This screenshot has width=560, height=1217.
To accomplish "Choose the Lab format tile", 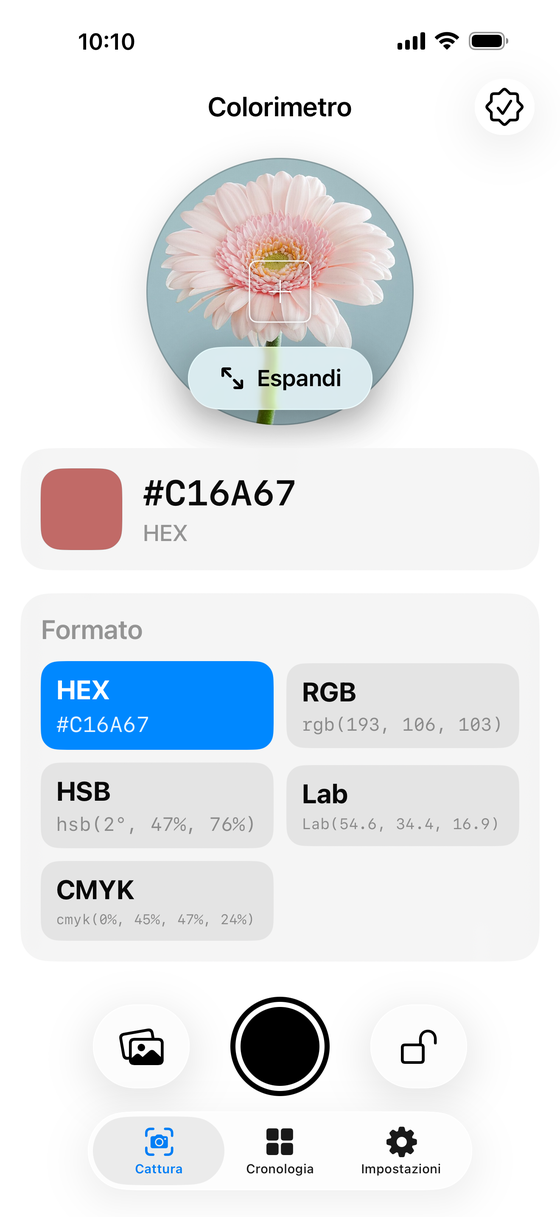I will (x=403, y=805).
